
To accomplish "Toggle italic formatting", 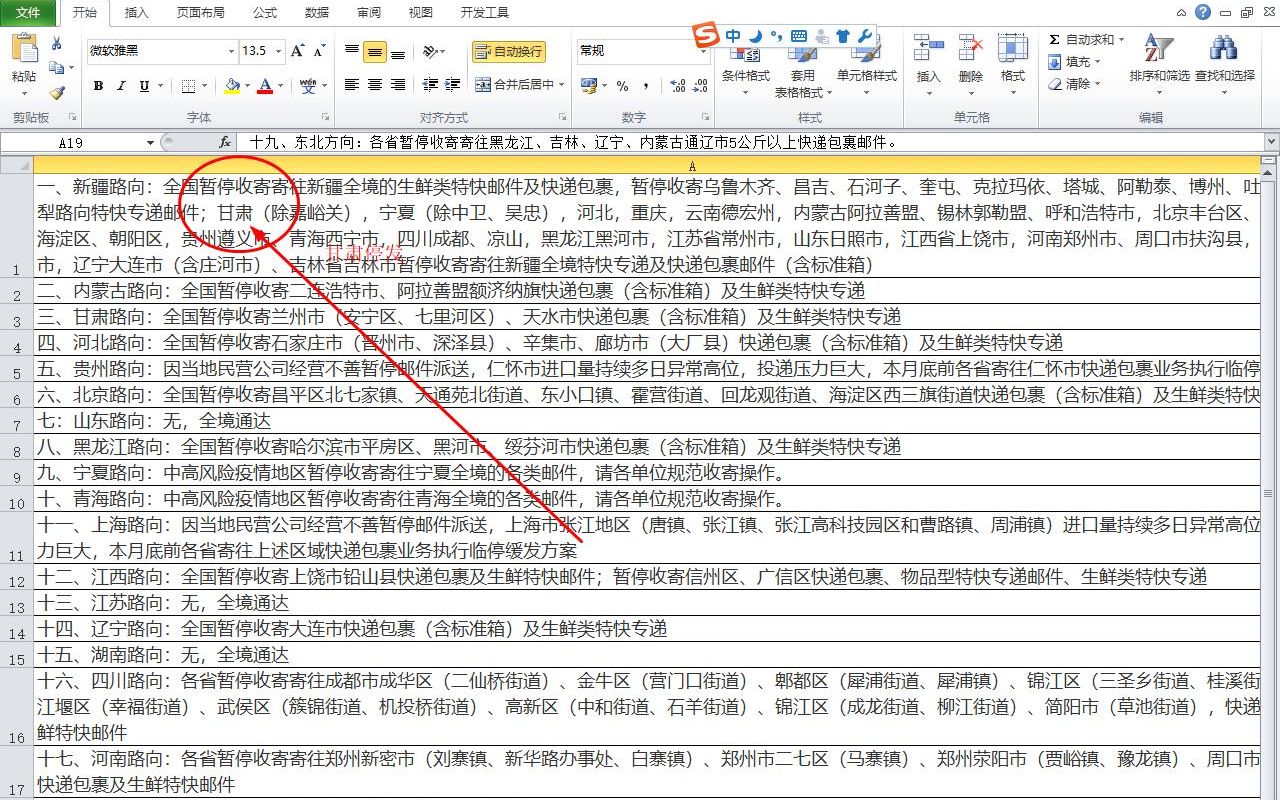I will (121, 86).
